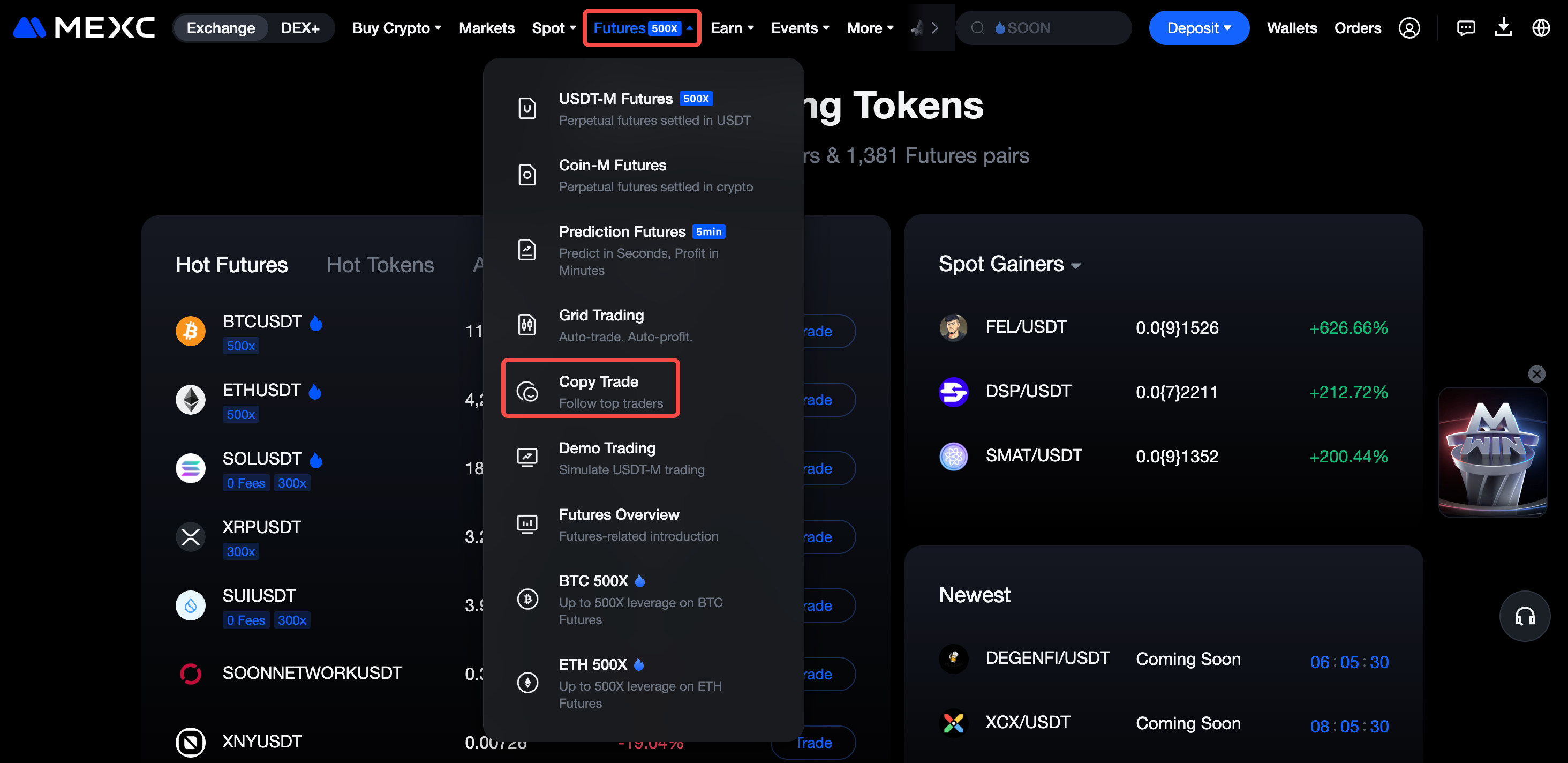Open customer support headset icon
This screenshot has height=763, width=1568.
point(1524,616)
